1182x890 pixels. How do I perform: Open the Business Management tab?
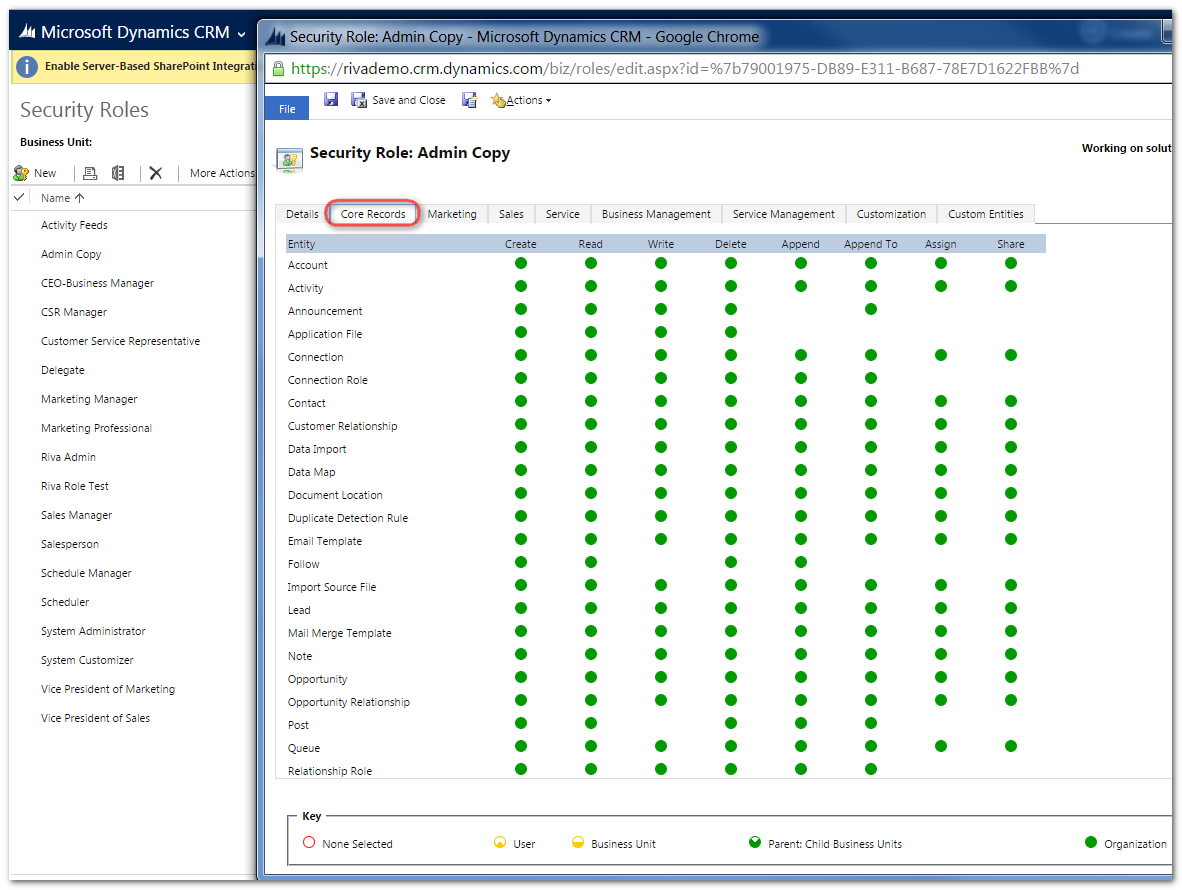(656, 213)
